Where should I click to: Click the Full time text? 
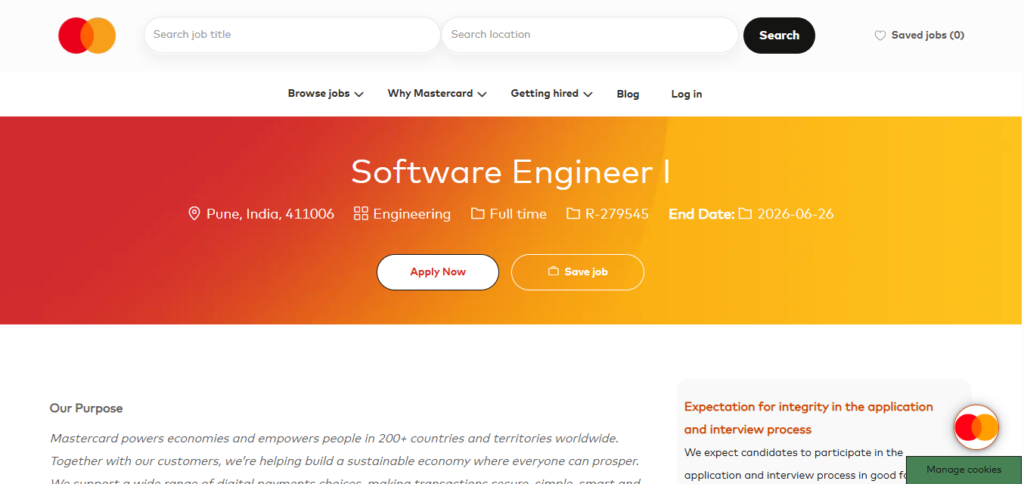click(518, 214)
